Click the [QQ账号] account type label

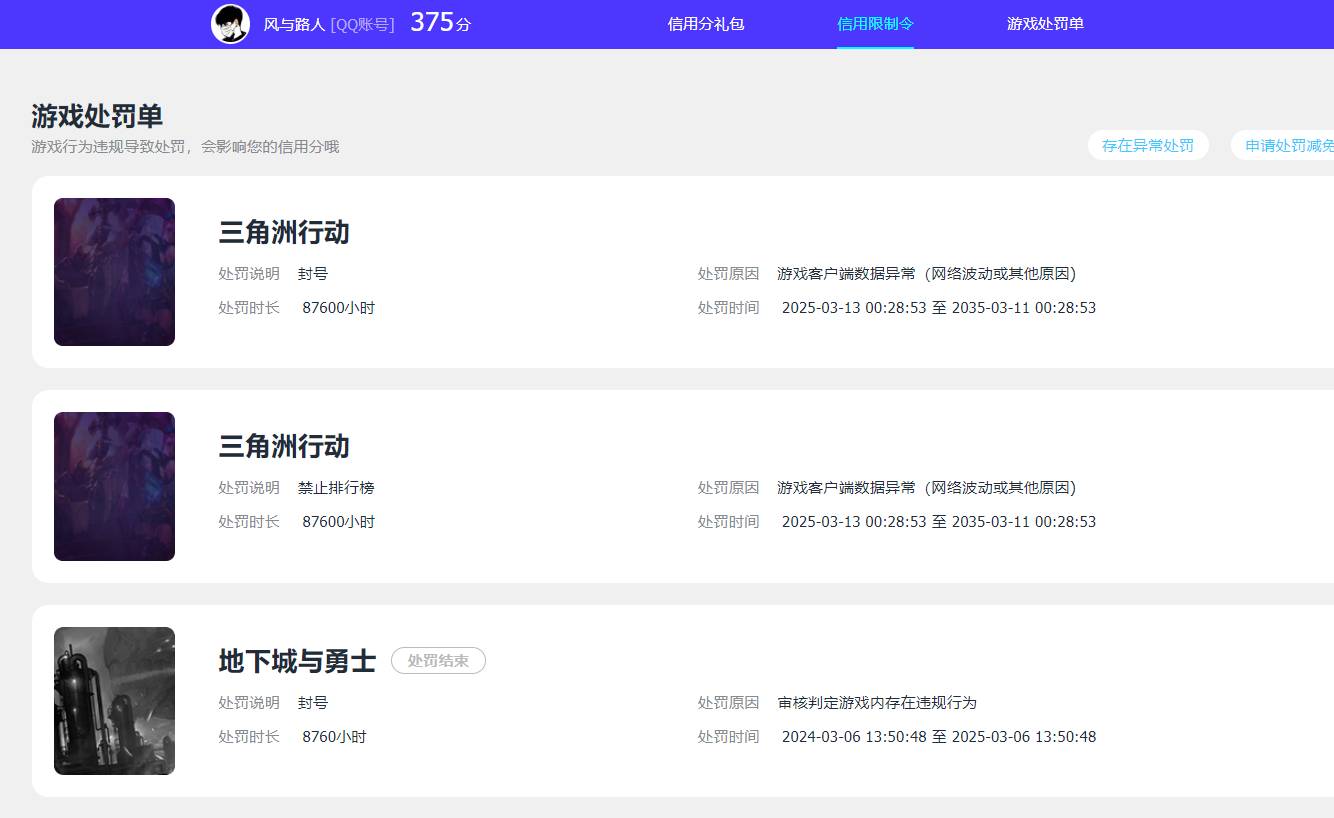click(362, 24)
